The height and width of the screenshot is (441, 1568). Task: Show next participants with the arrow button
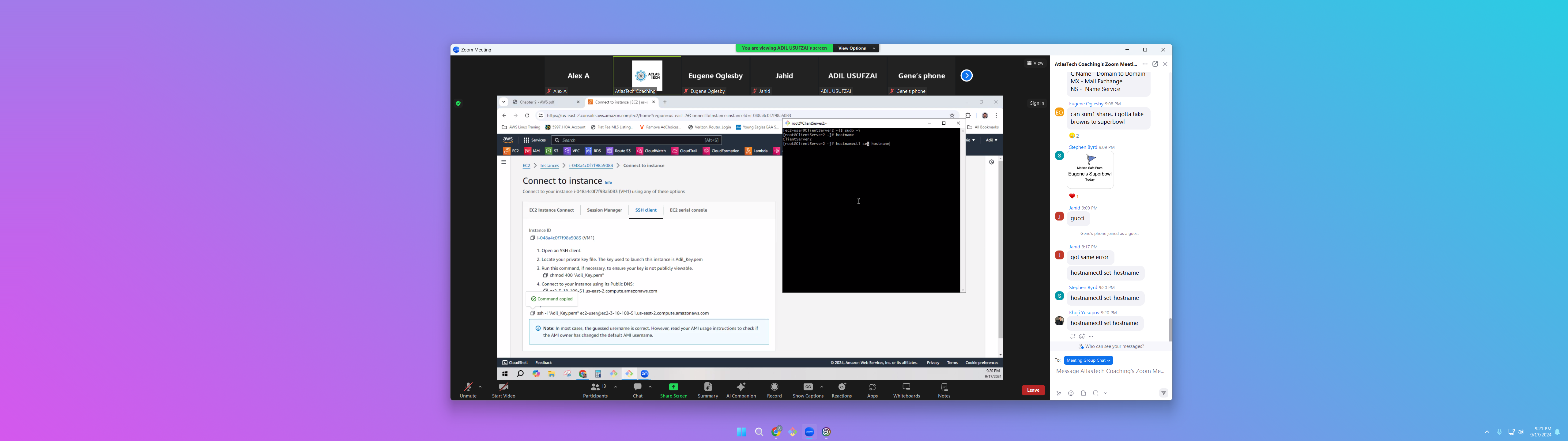(x=966, y=76)
